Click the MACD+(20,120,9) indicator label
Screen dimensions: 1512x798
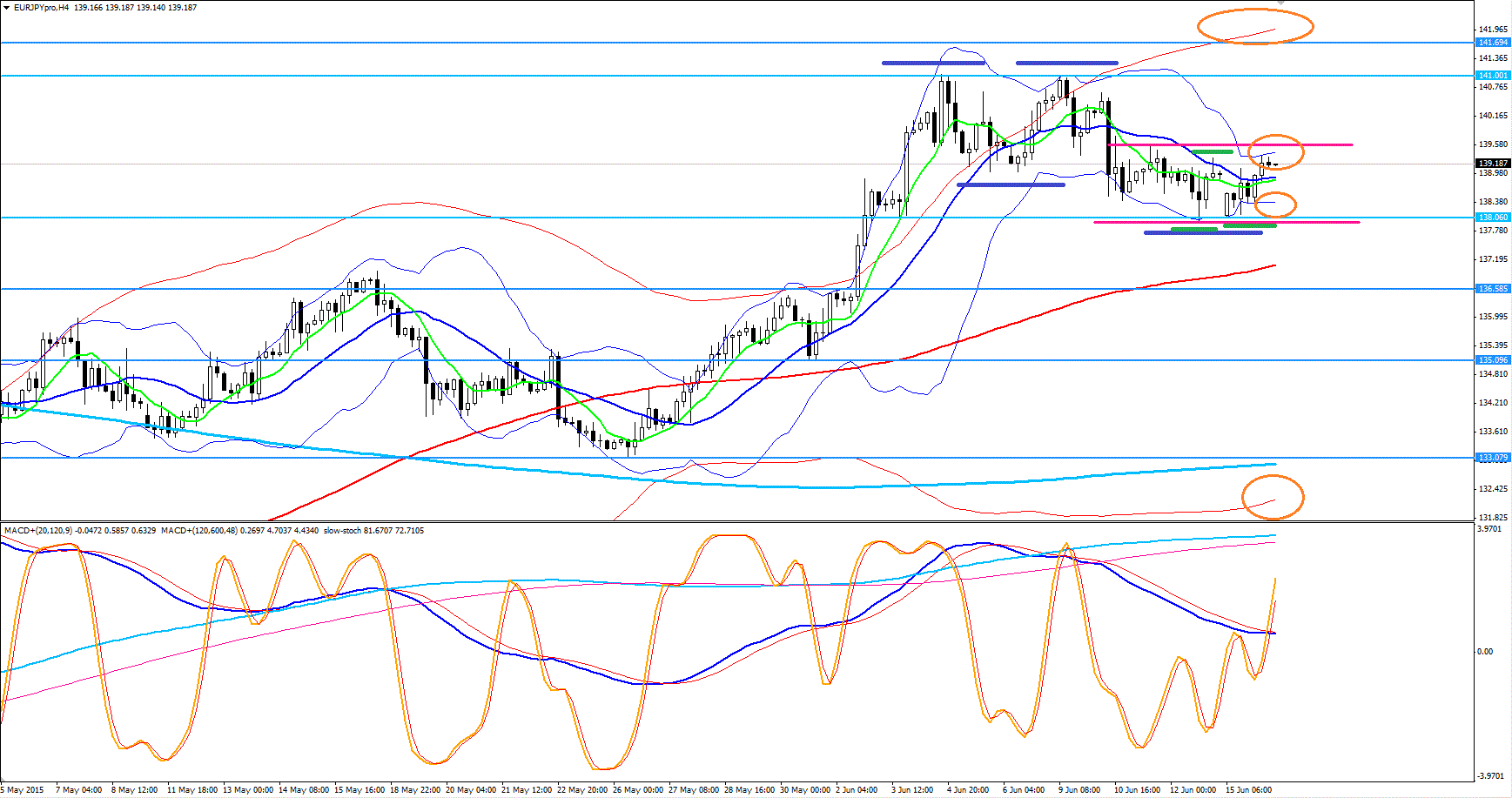37,530
